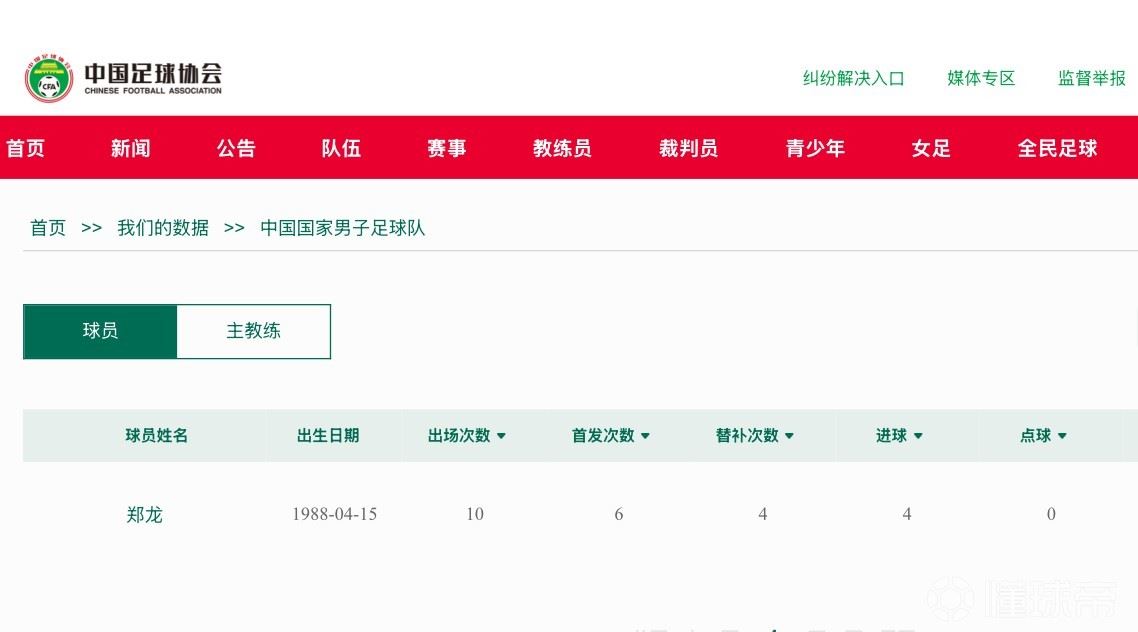
Task: Click 首页 in the breadcrumb
Action: (x=48, y=228)
